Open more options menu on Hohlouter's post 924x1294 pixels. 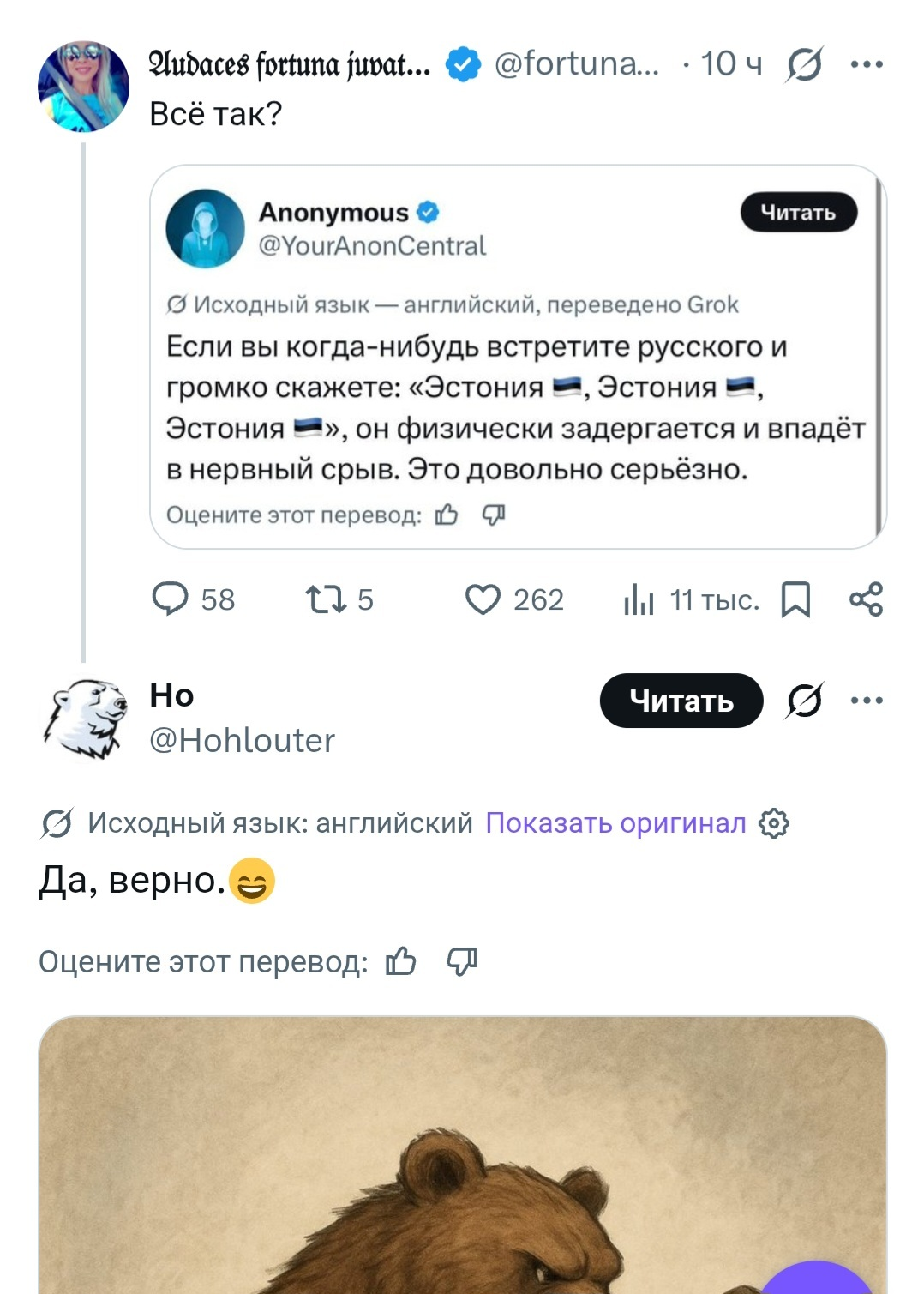(x=867, y=701)
